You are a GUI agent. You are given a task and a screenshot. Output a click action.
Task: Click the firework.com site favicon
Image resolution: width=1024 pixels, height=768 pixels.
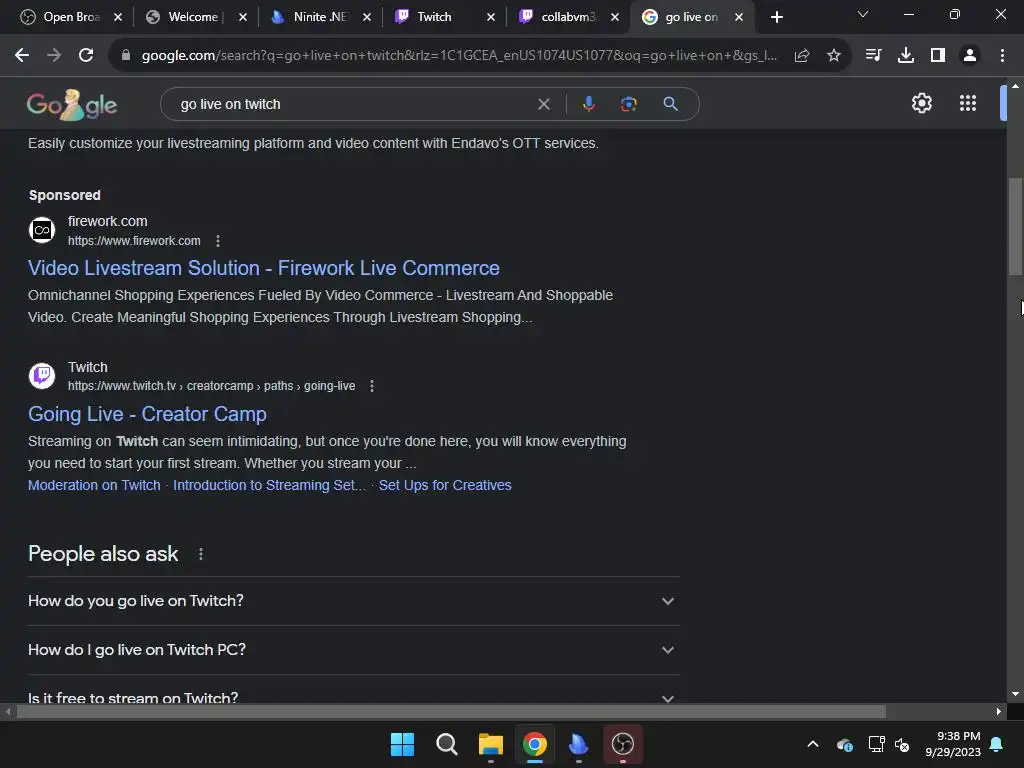pos(42,230)
